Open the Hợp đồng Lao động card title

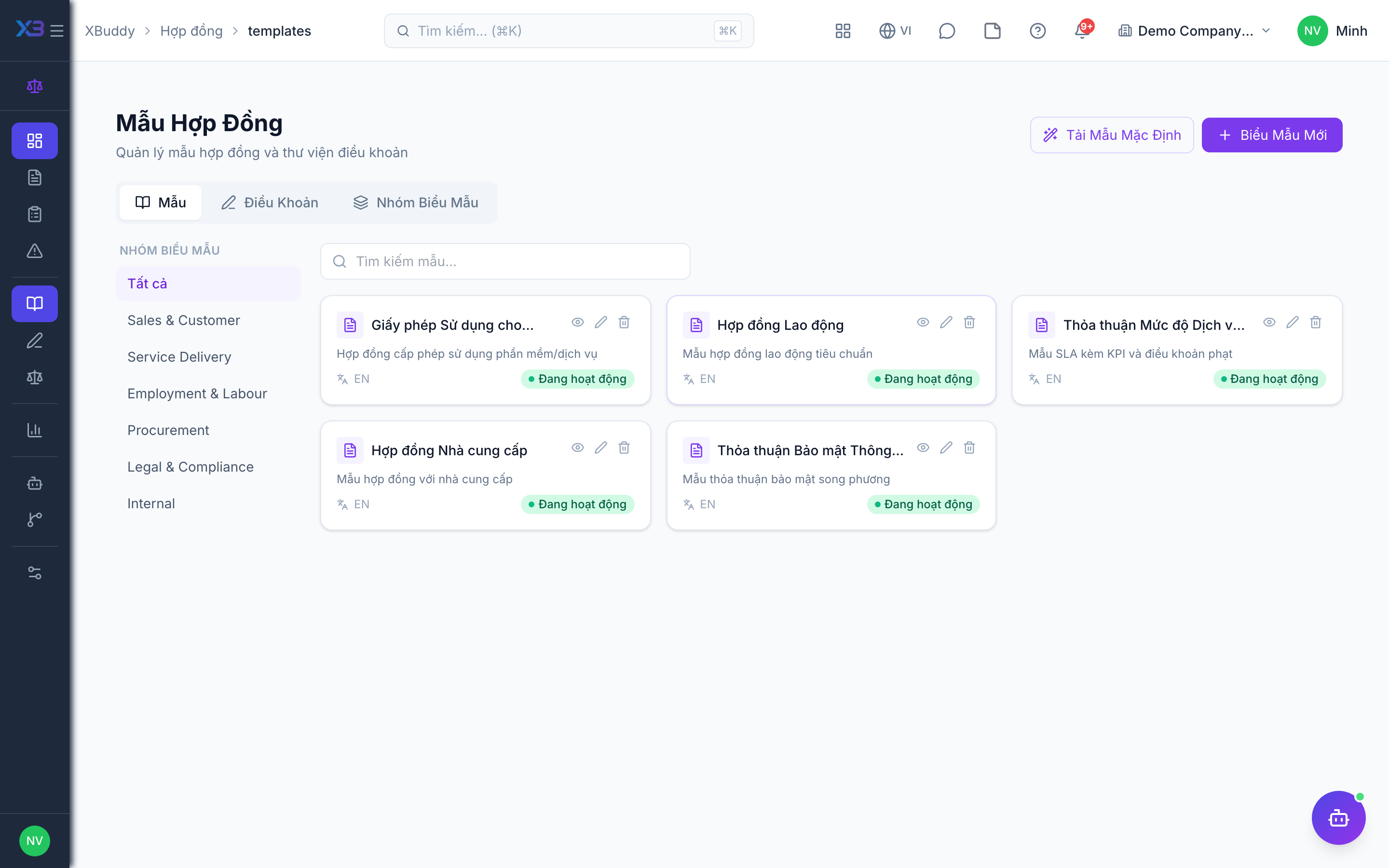click(780, 325)
